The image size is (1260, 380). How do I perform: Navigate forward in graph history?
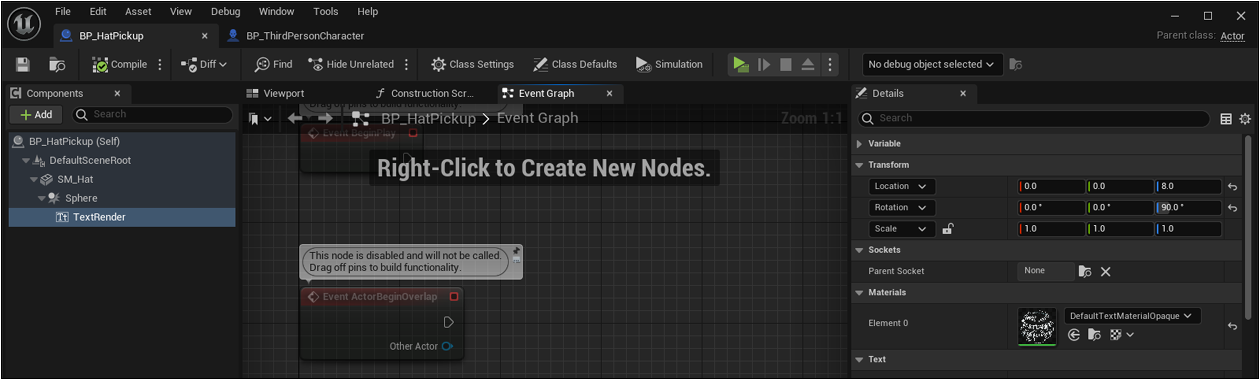(325, 118)
